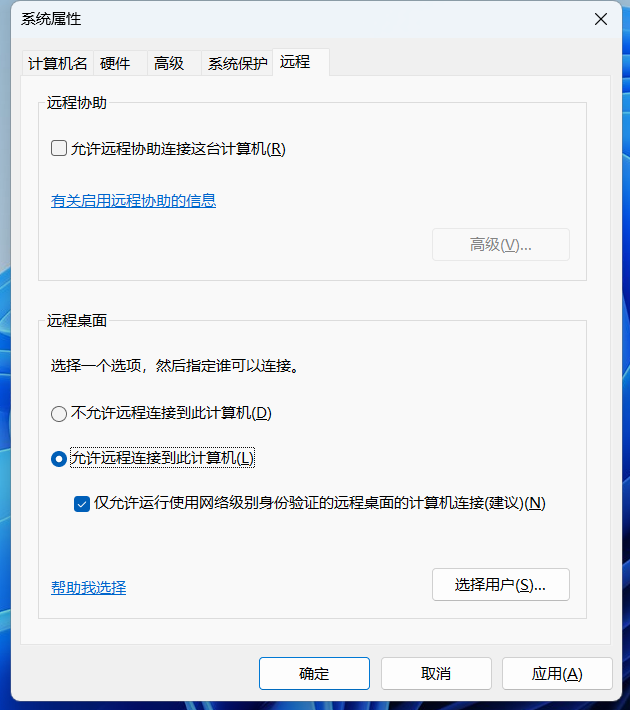This screenshot has width=630, height=710.
Task: Go to the 系统保护 tab
Action: (x=237, y=63)
